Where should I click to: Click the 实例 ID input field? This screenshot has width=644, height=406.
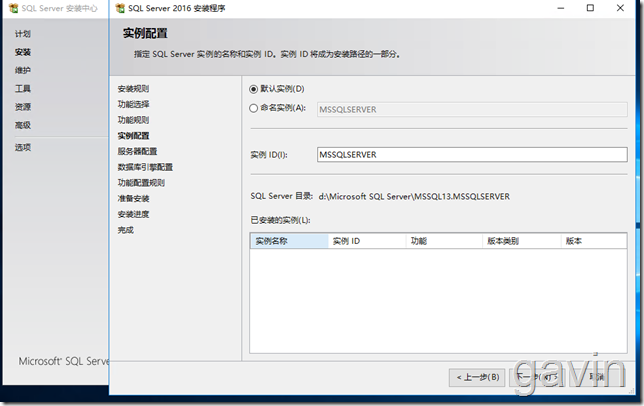[472, 155]
